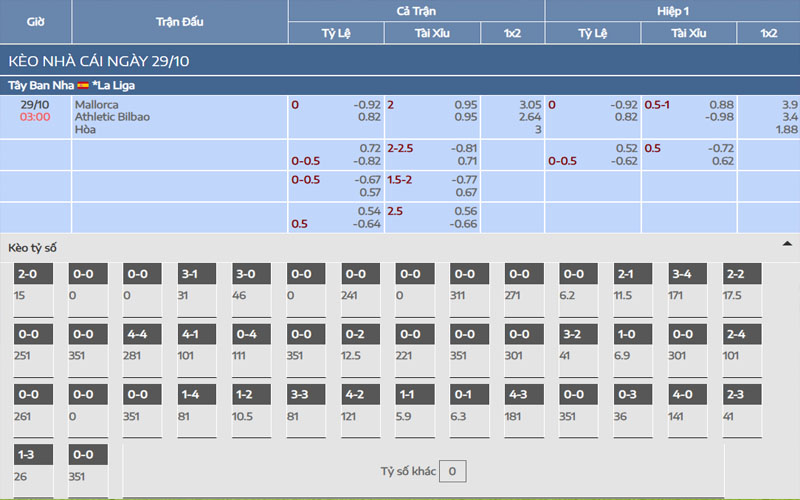Click the Spain flag icon beside La Liga
Image resolution: width=800 pixels, height=500 pixels.
click(83, 85)
